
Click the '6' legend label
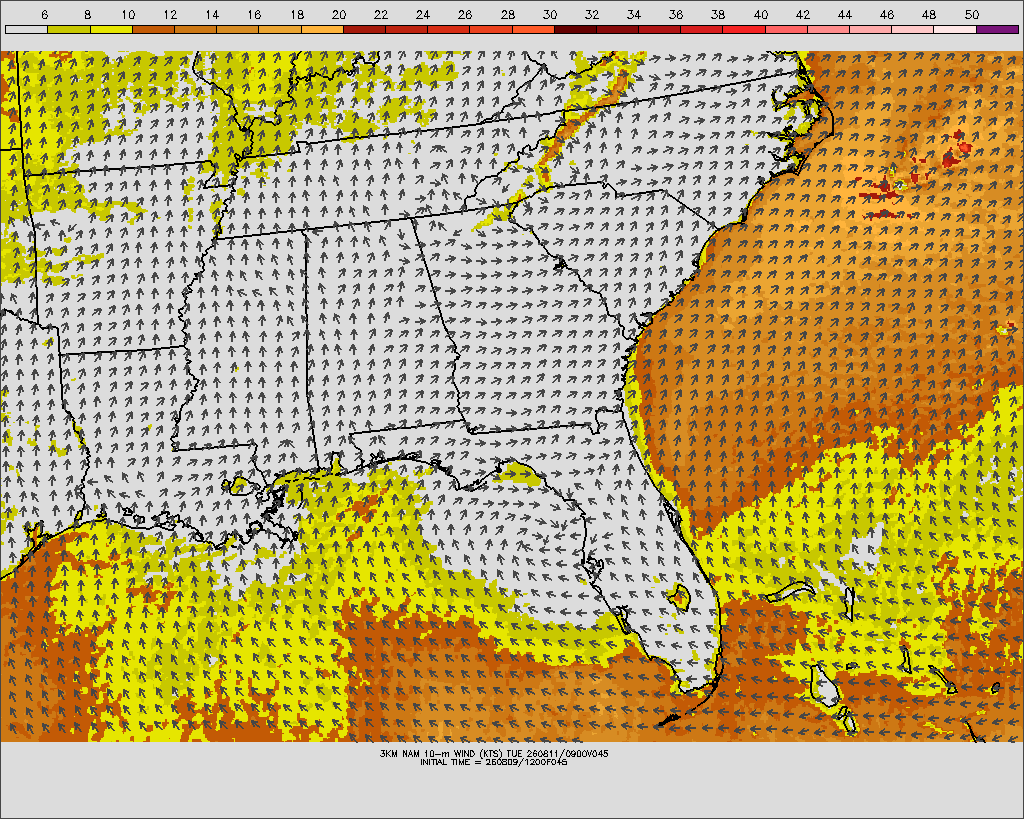pyautogui.click(x=44, y=14)
